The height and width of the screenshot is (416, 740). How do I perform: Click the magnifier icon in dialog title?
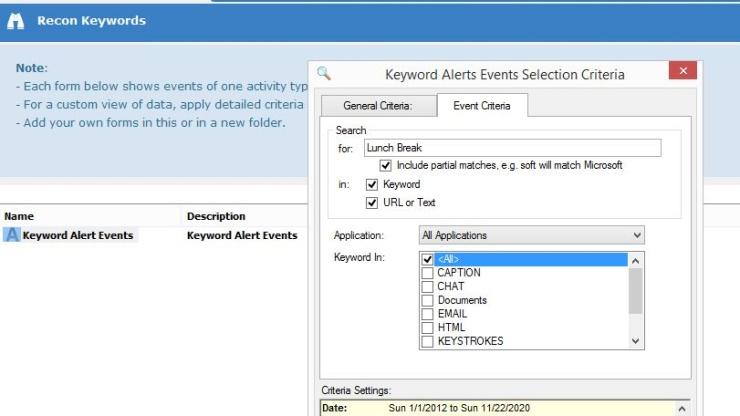click(324, 73)
